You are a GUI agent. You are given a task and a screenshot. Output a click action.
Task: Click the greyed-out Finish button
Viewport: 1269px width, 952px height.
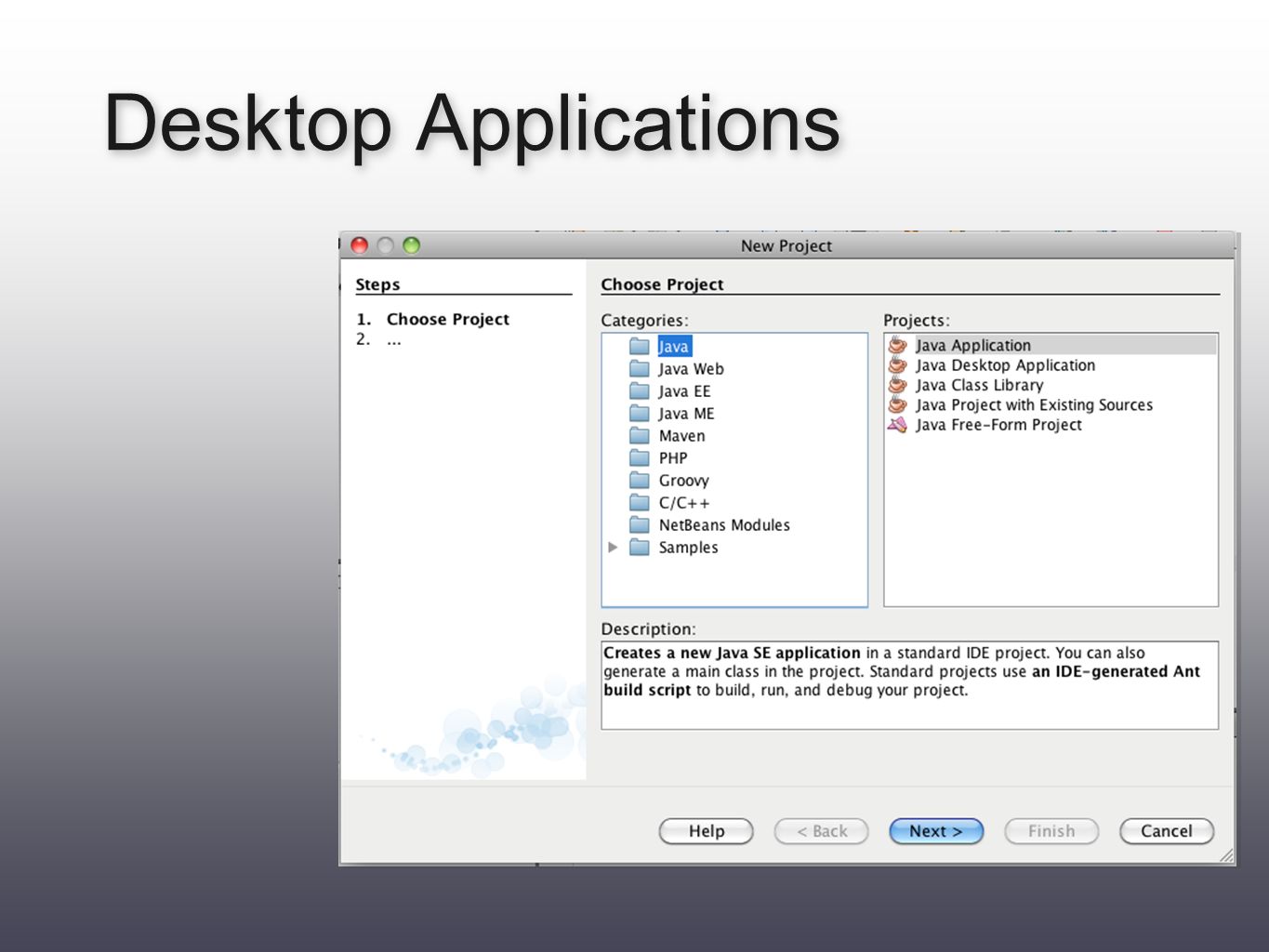pyautogui.click(x=1051, y=831)
